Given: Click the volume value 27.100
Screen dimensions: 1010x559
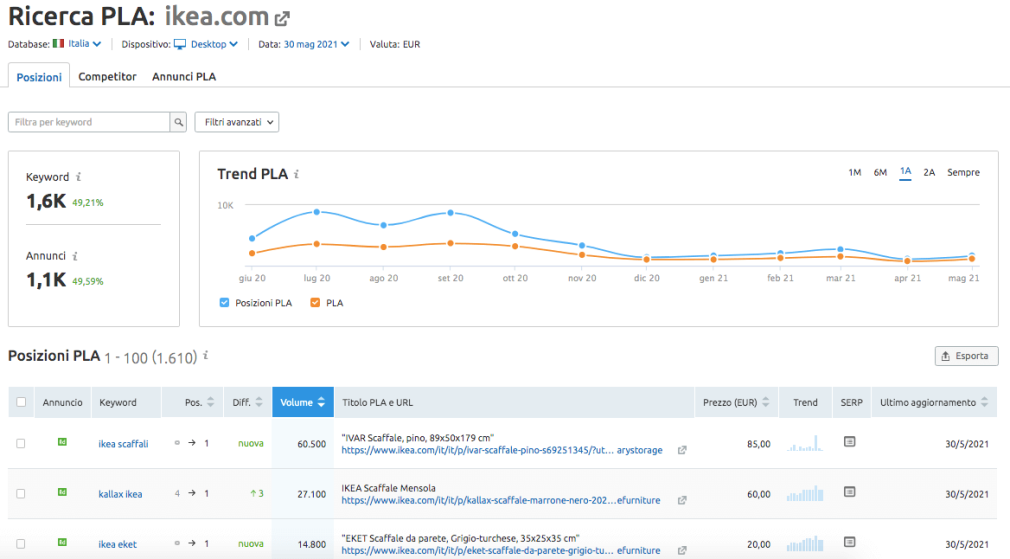Looking at the screenshot, I should 312,494.
